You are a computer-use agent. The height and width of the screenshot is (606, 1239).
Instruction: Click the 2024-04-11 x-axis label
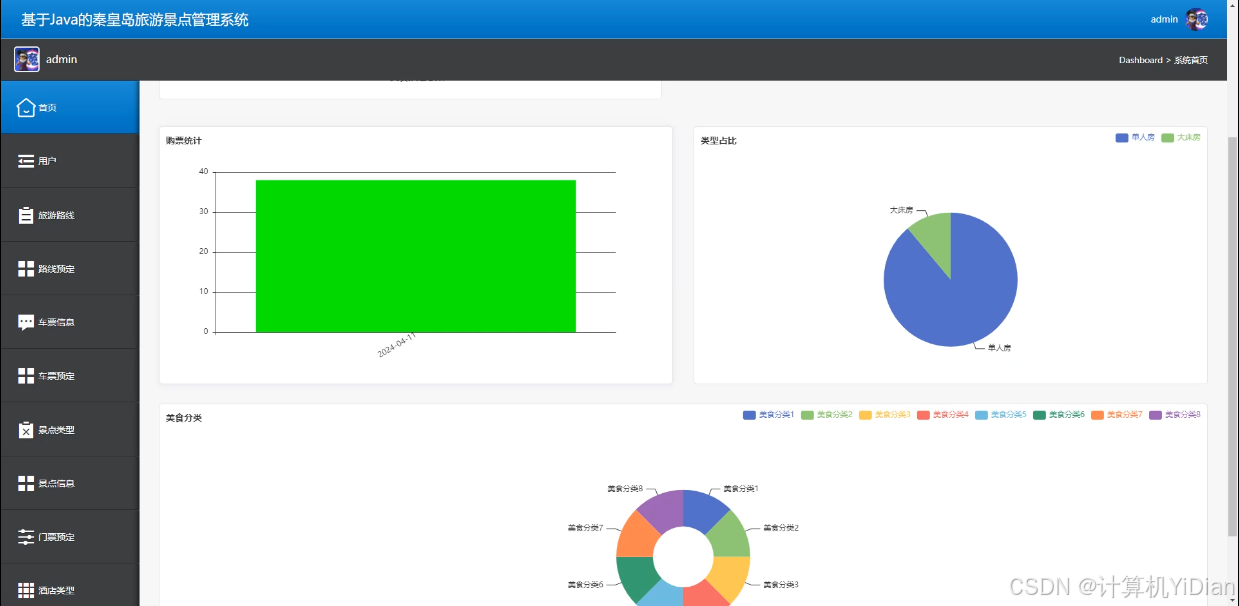(x=397, y=346)
